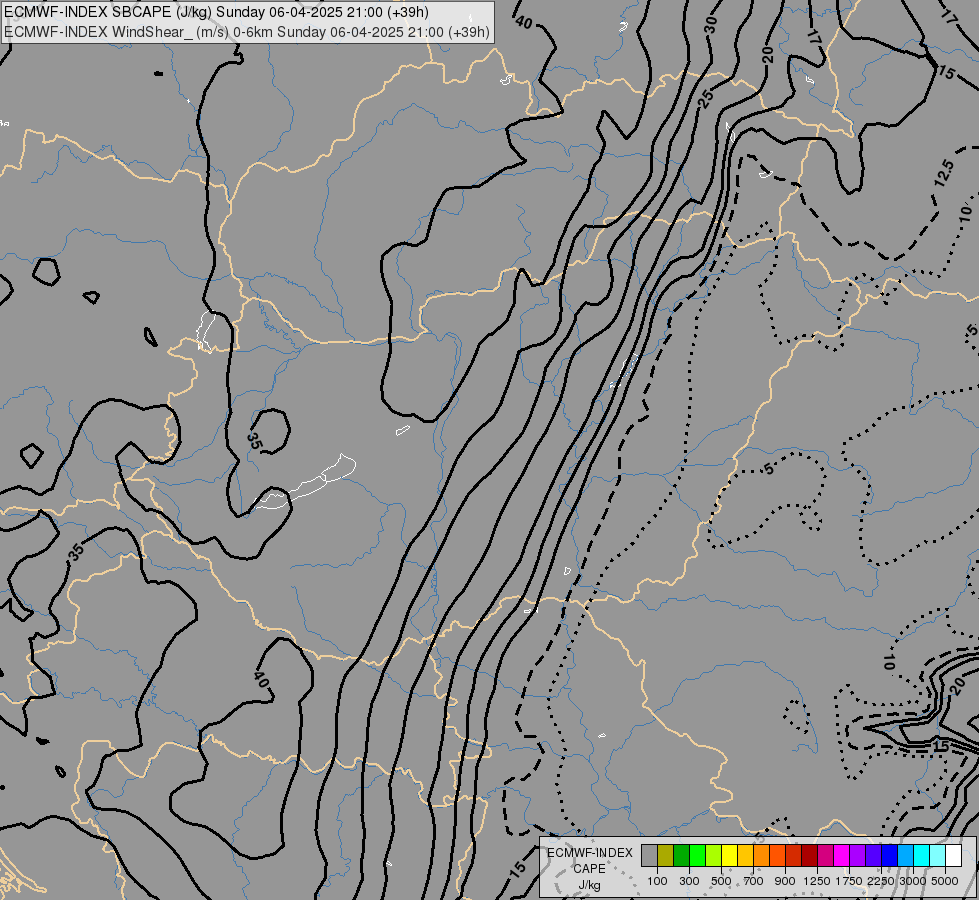Click the 700 legend scale value

(754, 881)
